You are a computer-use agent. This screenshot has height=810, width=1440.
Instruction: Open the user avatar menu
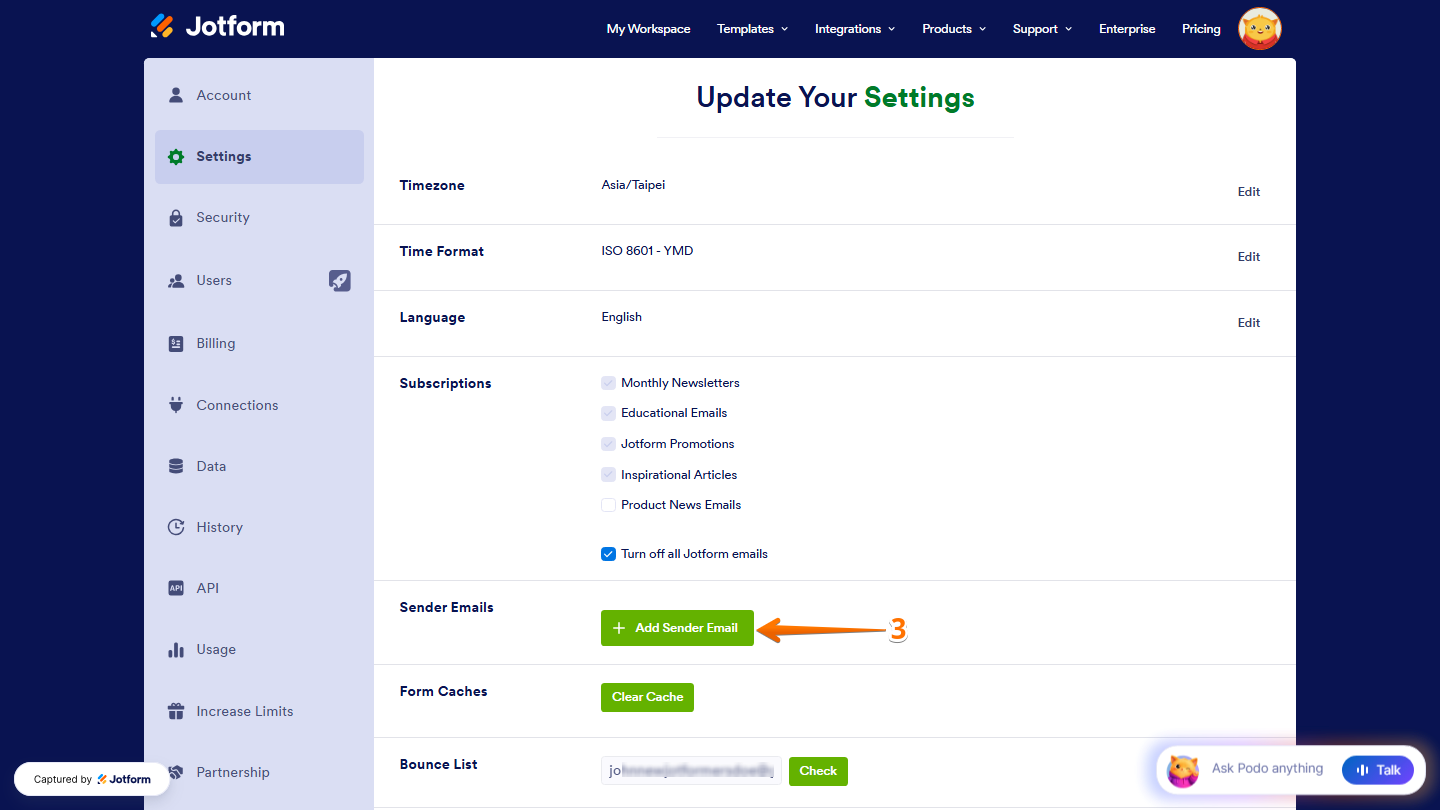pos(1260,29)
